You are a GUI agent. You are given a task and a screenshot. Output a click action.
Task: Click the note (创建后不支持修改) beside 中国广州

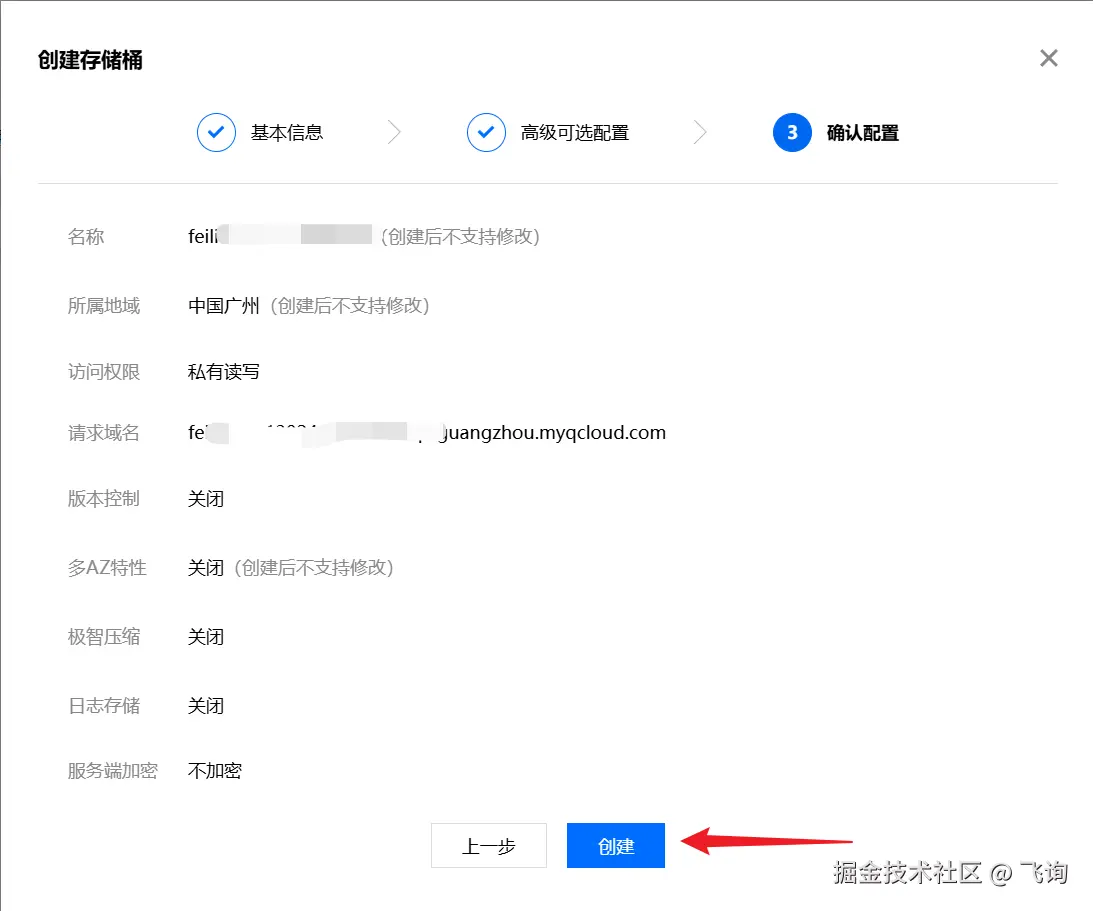point(350,305)
